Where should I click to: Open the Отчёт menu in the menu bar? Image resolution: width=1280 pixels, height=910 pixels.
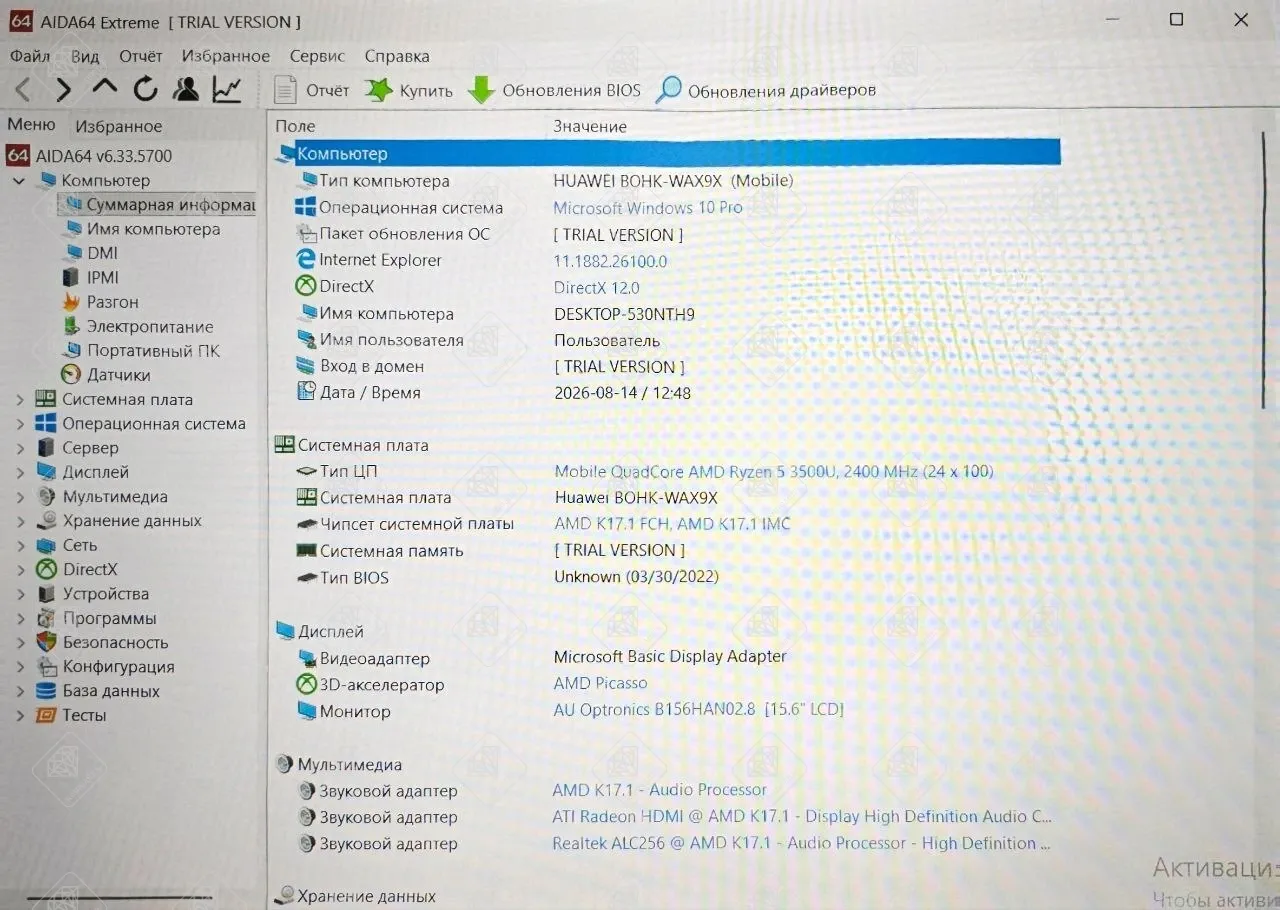(x=141, y=56)
